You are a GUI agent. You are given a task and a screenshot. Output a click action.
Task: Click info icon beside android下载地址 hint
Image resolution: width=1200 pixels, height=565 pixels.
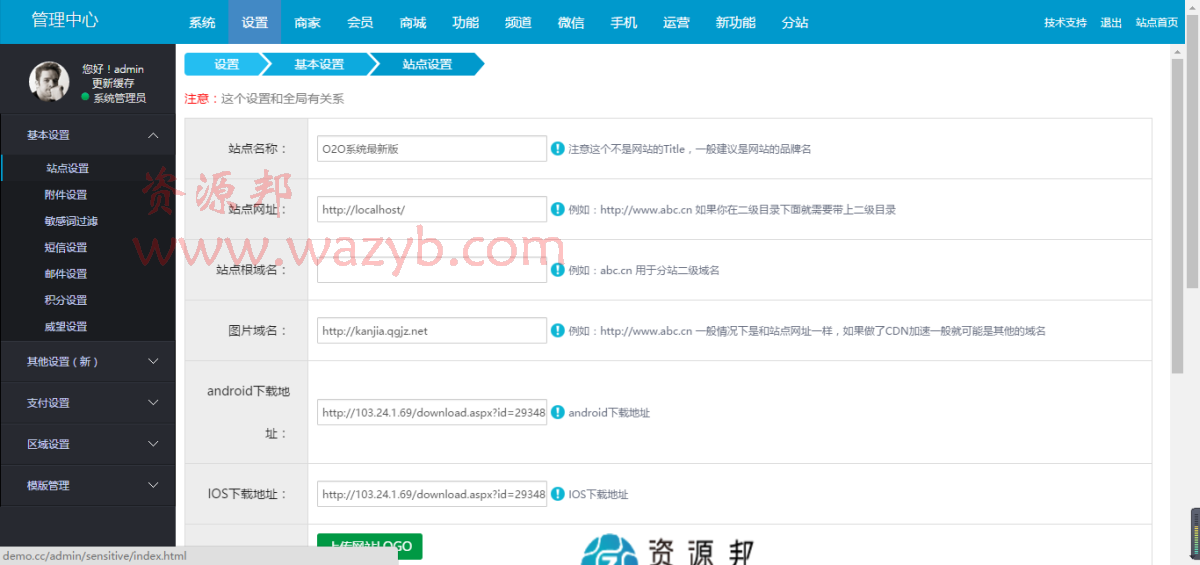point(557,412)
